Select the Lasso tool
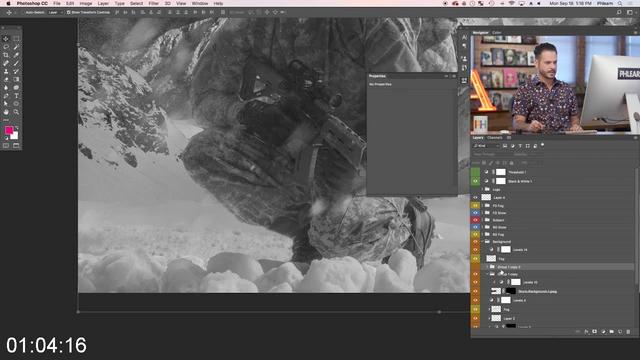 coord(6,47)
